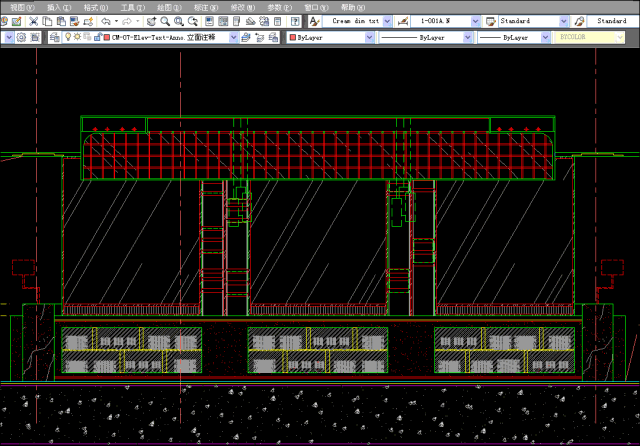Open the 格式(O) menu
The height and width of the screenshot is (446, 640).
click(x=96, y=7)
